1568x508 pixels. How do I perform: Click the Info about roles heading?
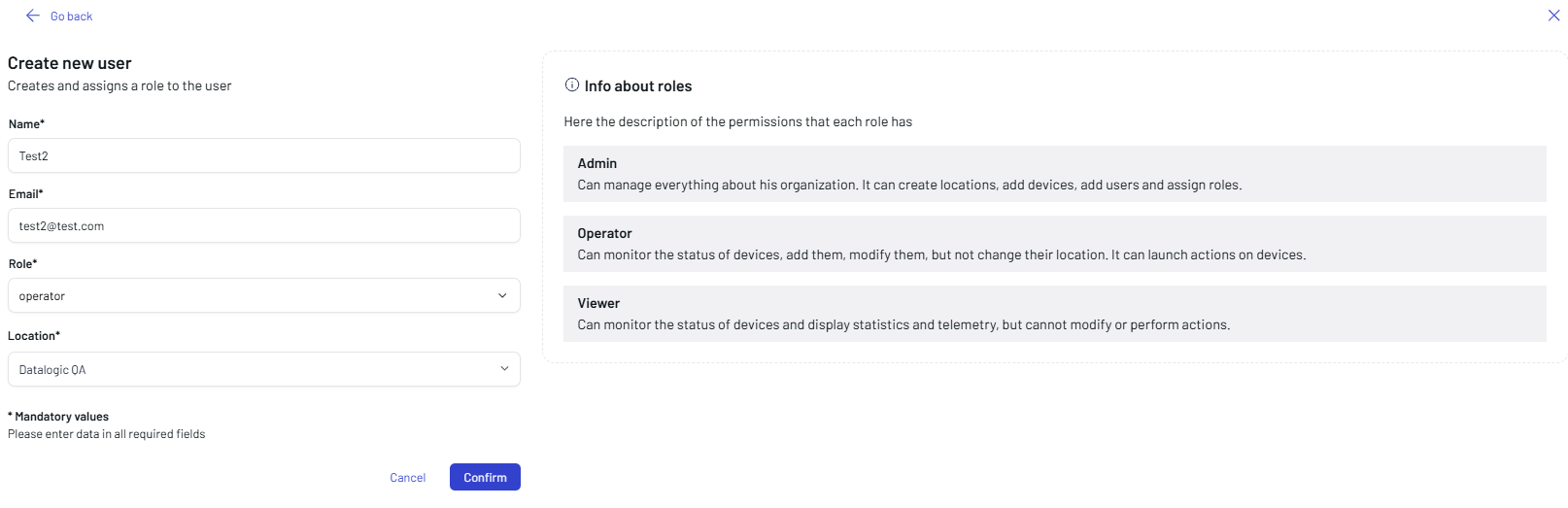pyautogui.click(x=638, y=86)
